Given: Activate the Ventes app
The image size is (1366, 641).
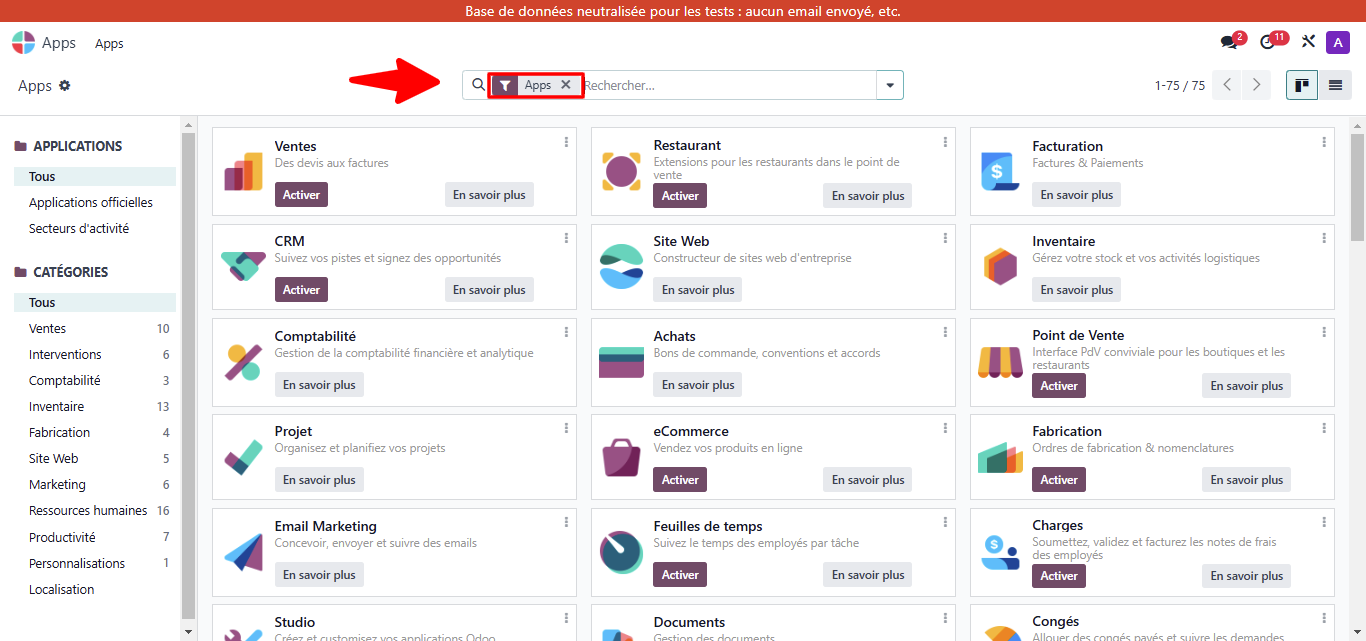Looking at the screenshot, I should click(x=301, y=195).
